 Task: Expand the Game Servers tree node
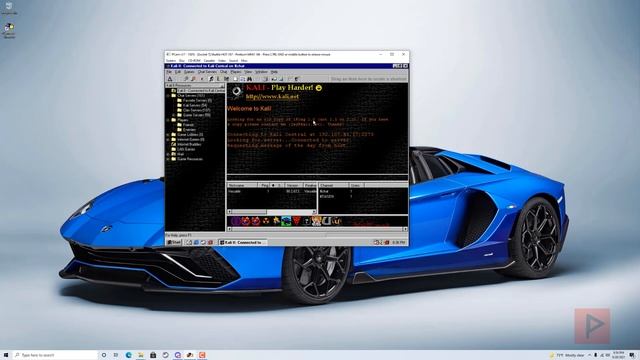click(x=174, y=115)
